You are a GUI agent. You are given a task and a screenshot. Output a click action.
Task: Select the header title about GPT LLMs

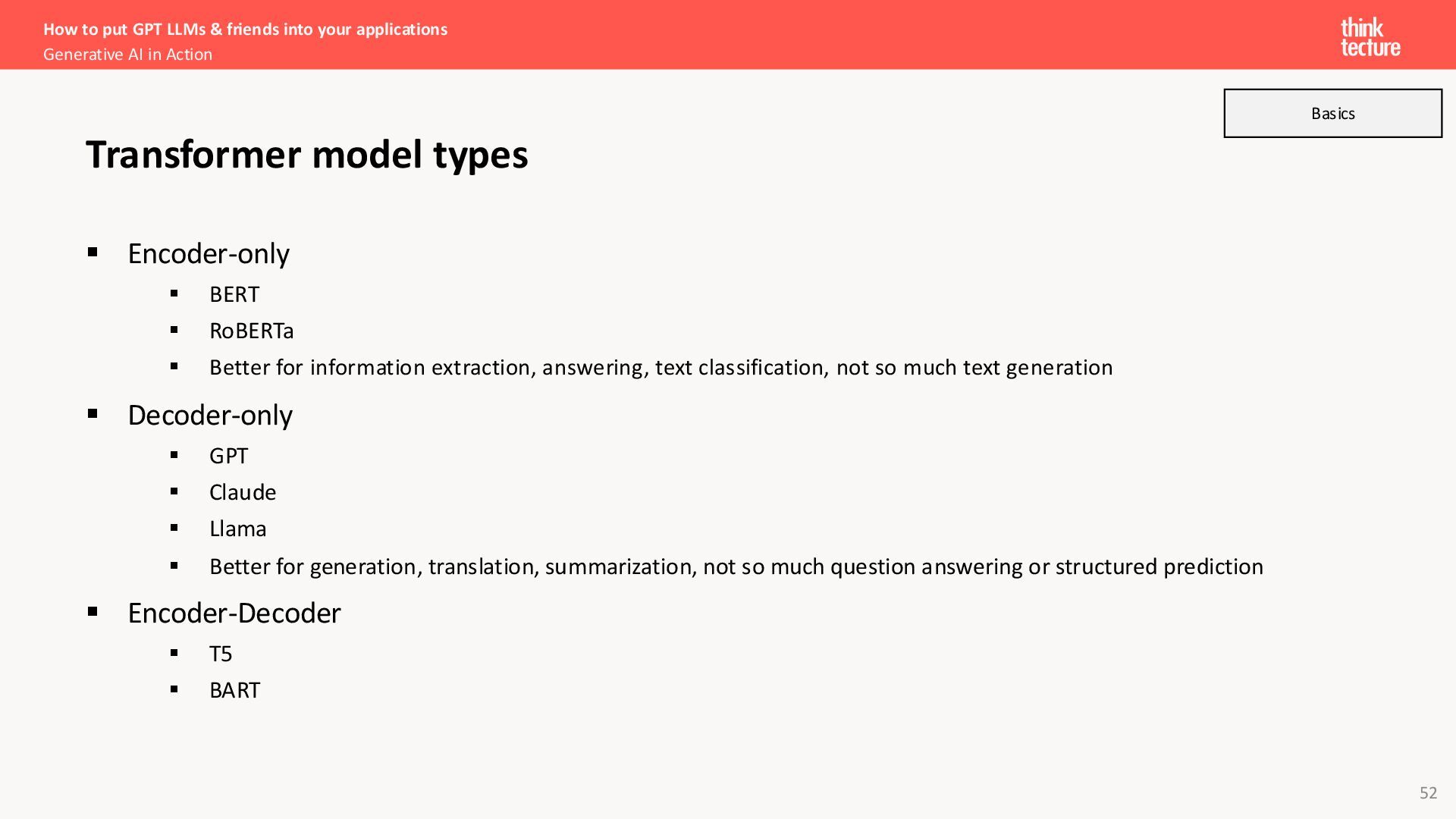245,29
